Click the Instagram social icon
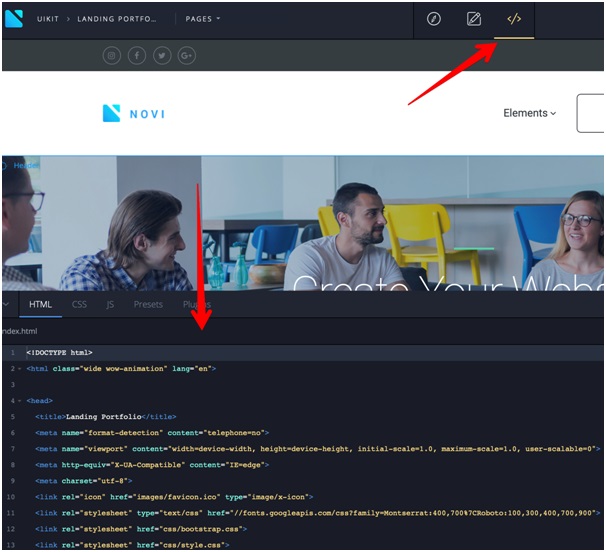 112,56
